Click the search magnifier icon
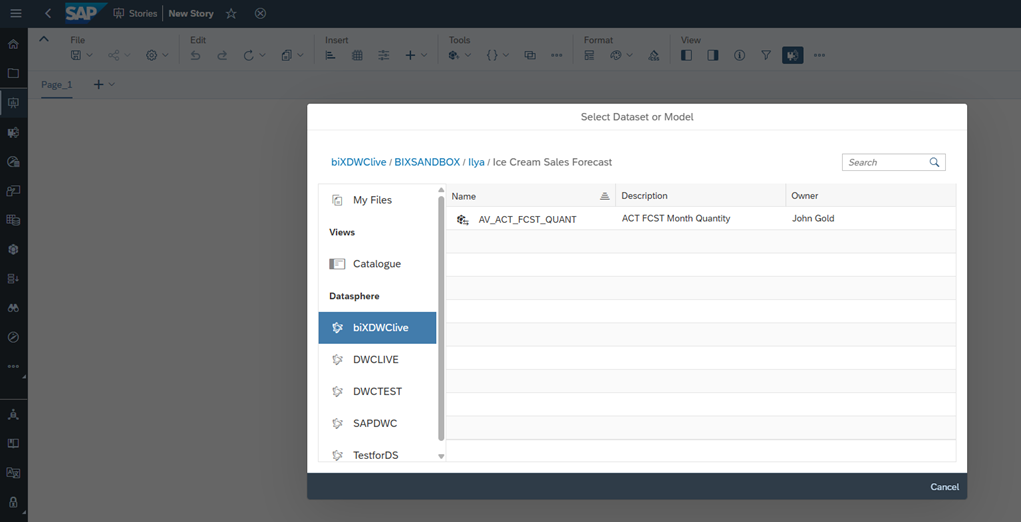Viewport: 1021px width, 522px height. click(x=934, y=162)
